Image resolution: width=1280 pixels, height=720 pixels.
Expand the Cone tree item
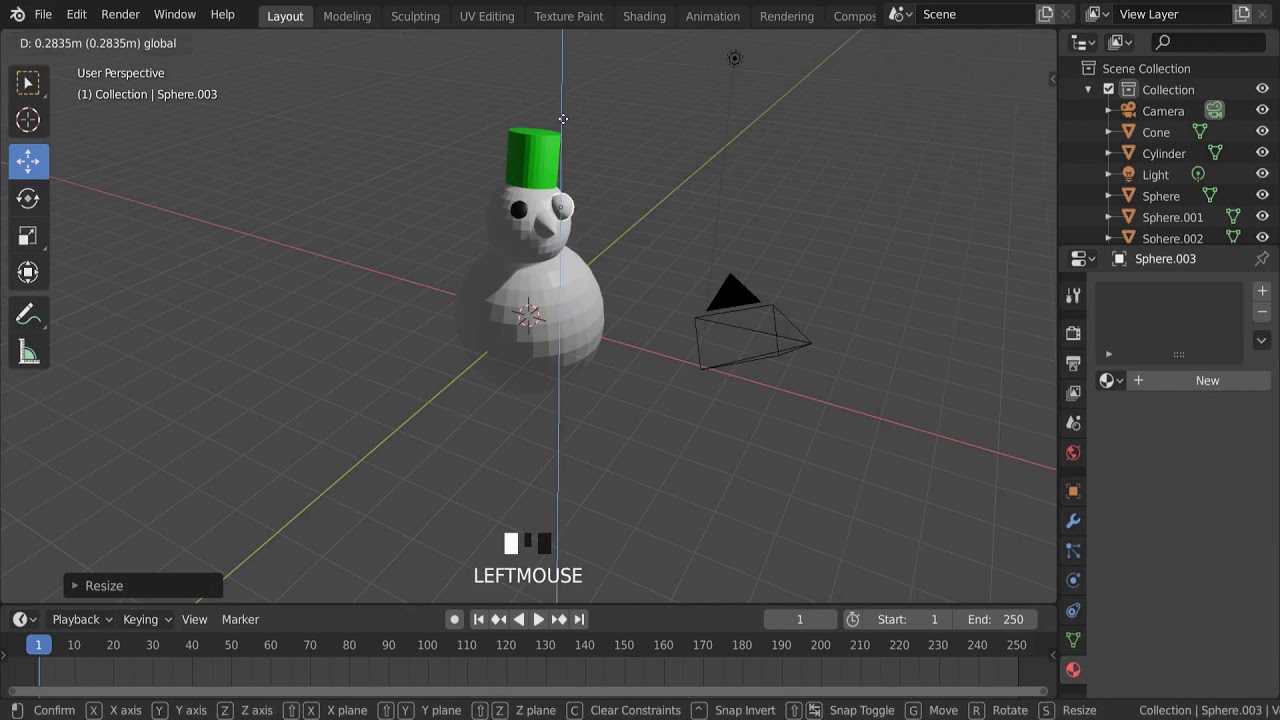[x=1108, y=132]
